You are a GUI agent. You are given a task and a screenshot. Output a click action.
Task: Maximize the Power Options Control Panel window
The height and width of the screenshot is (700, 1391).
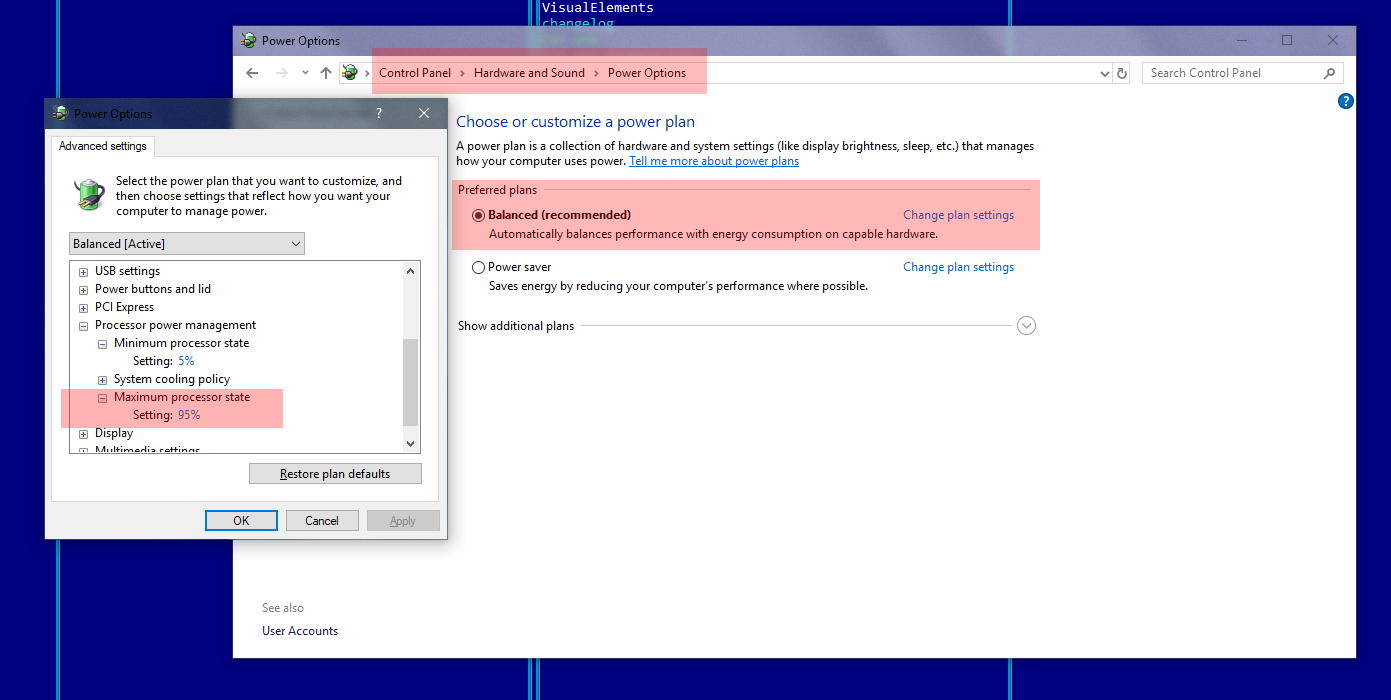click(x=1287, y=41)
